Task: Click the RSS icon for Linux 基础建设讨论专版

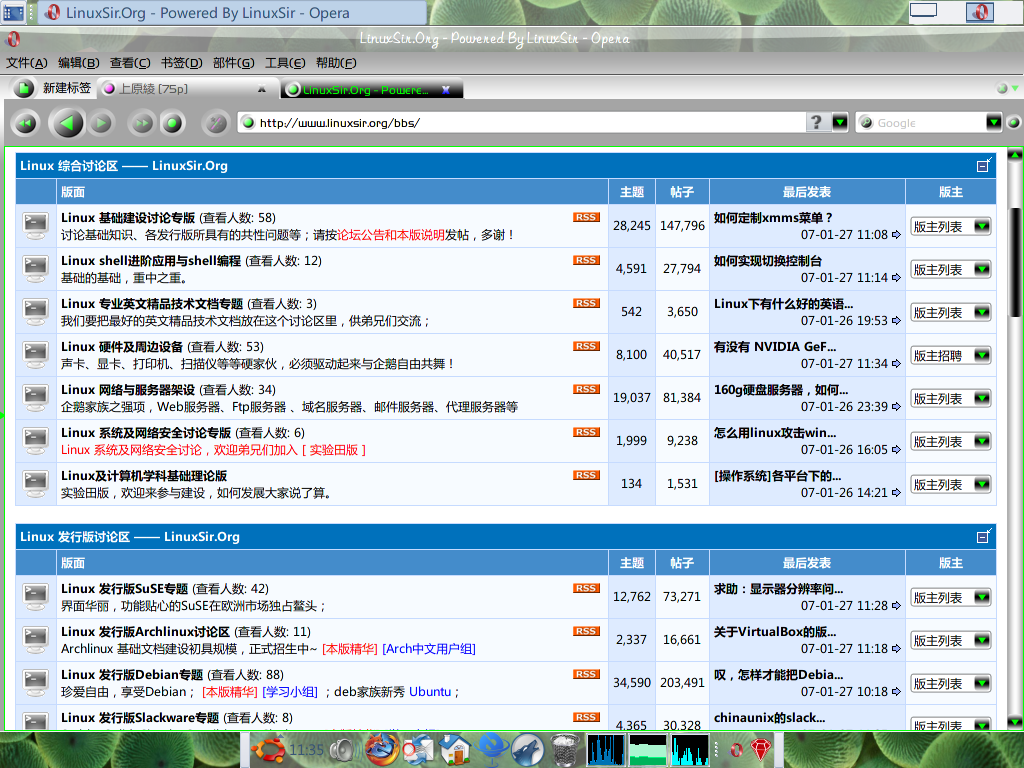Action: (x=586, y=217)
